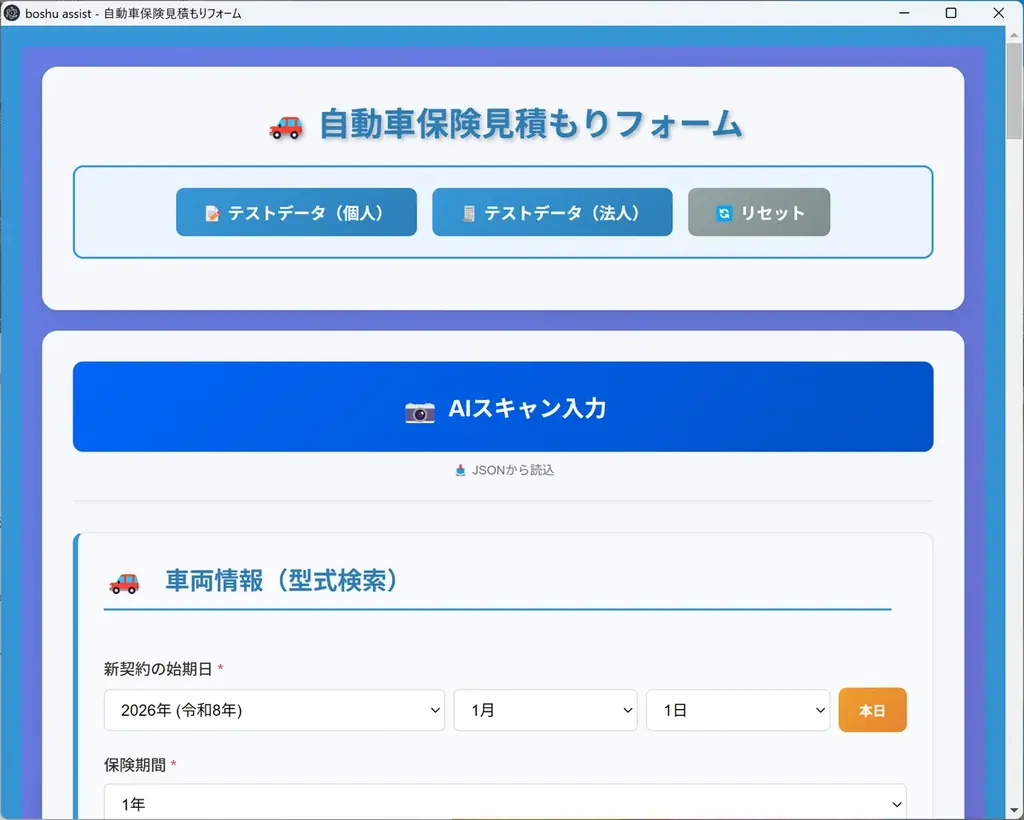Screen dimensions: 1024x820
Task: Open the year dropdown showing 2026年 (令和8年)
Action: (274, 710)
